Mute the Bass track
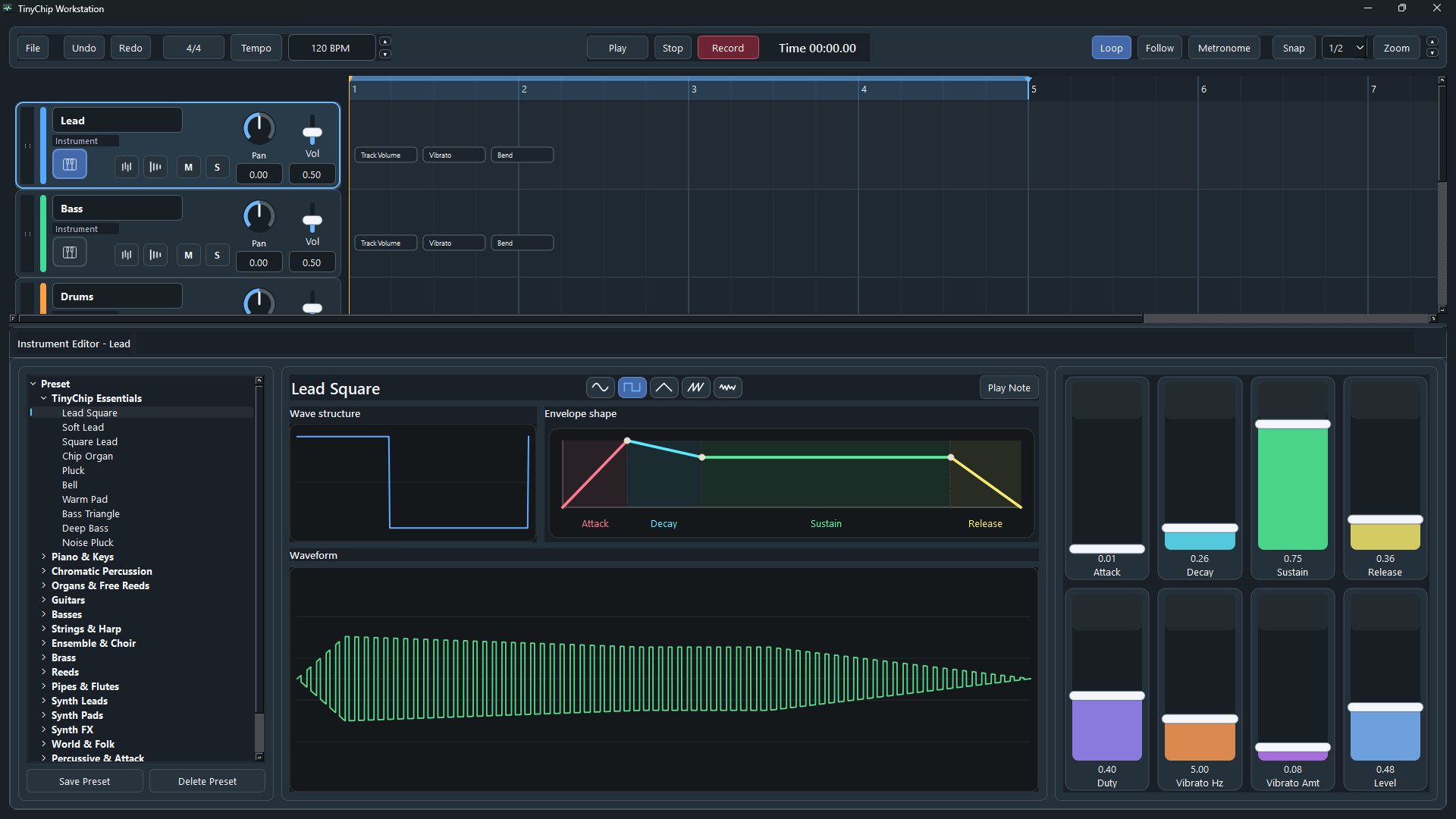 (189, 255)
